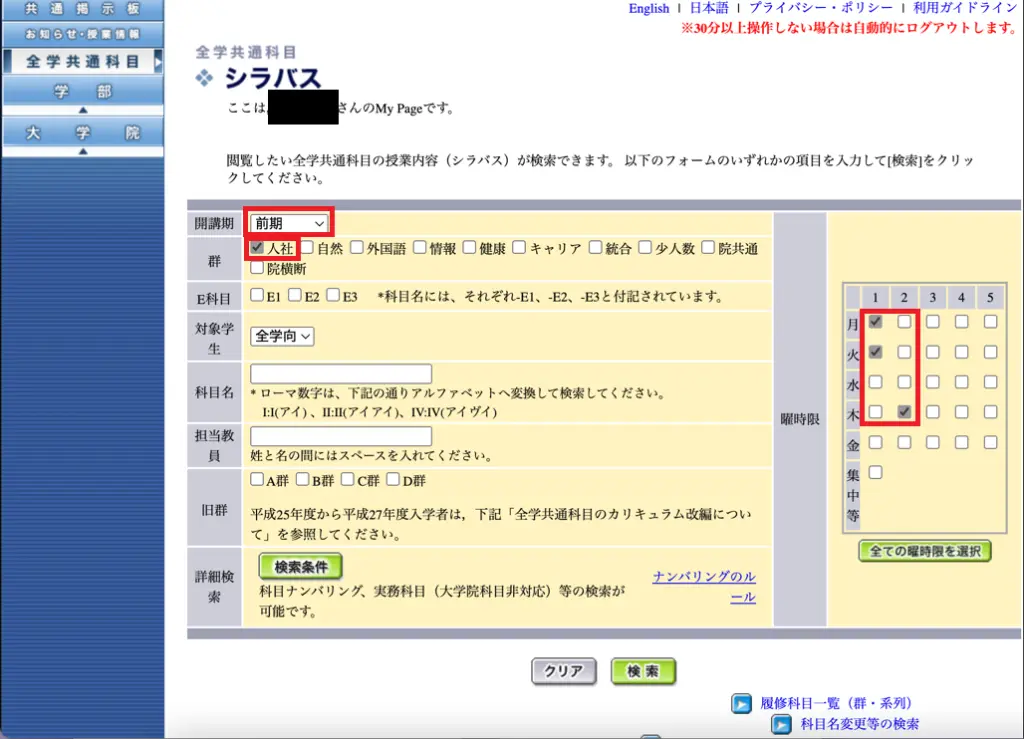Open the 共通掲示板 sidebar menu
This screenshot has height=739, width=1024.
pyautogui.click(x=82, y=9)
